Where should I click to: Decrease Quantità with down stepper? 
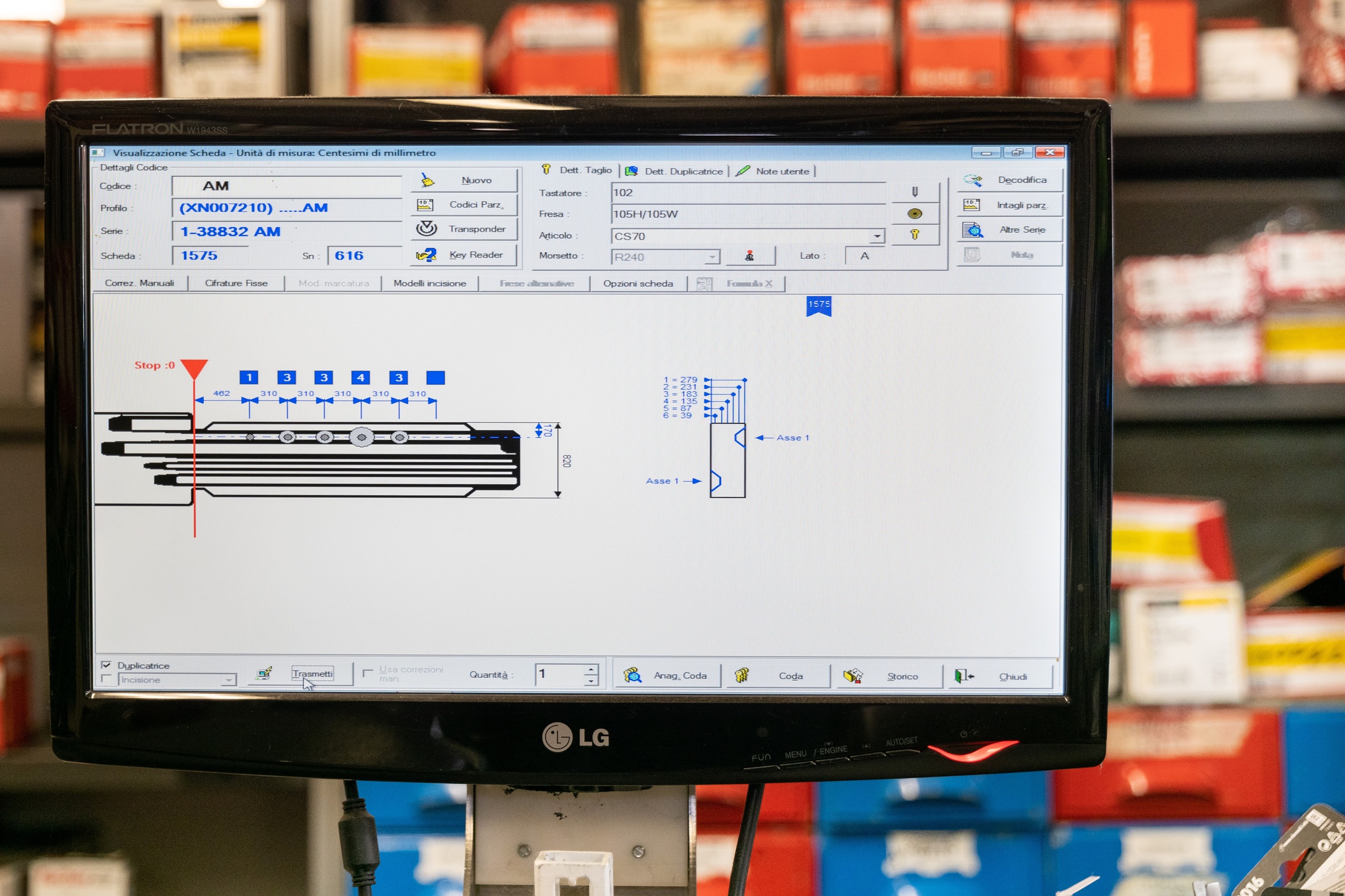click(x=591, y=680)
